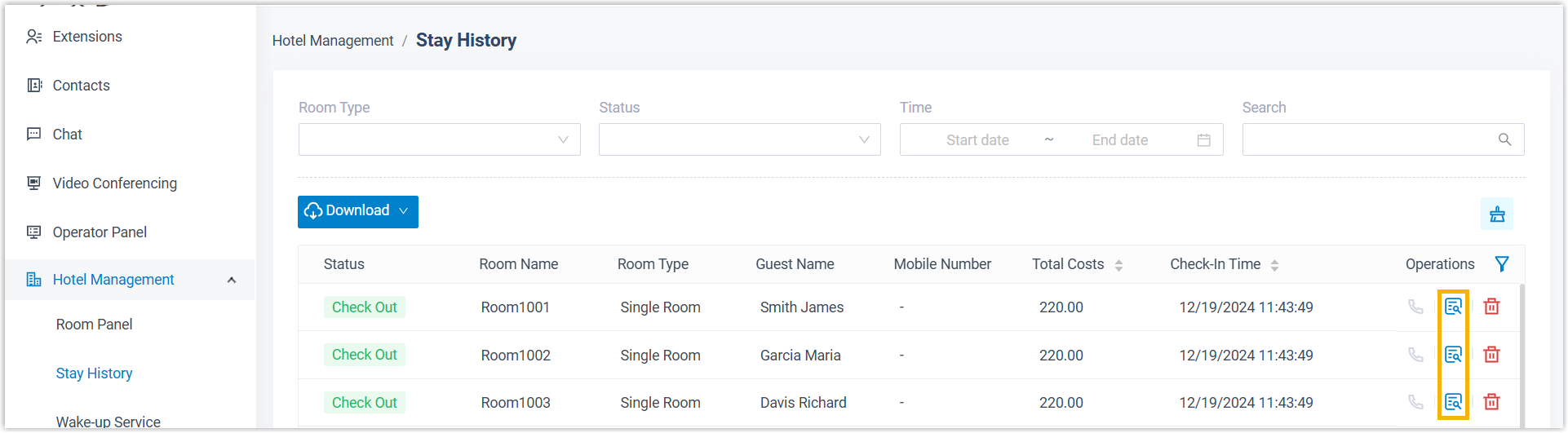
Task: Go to Operator Panel
Action: [x=100, y=232]
